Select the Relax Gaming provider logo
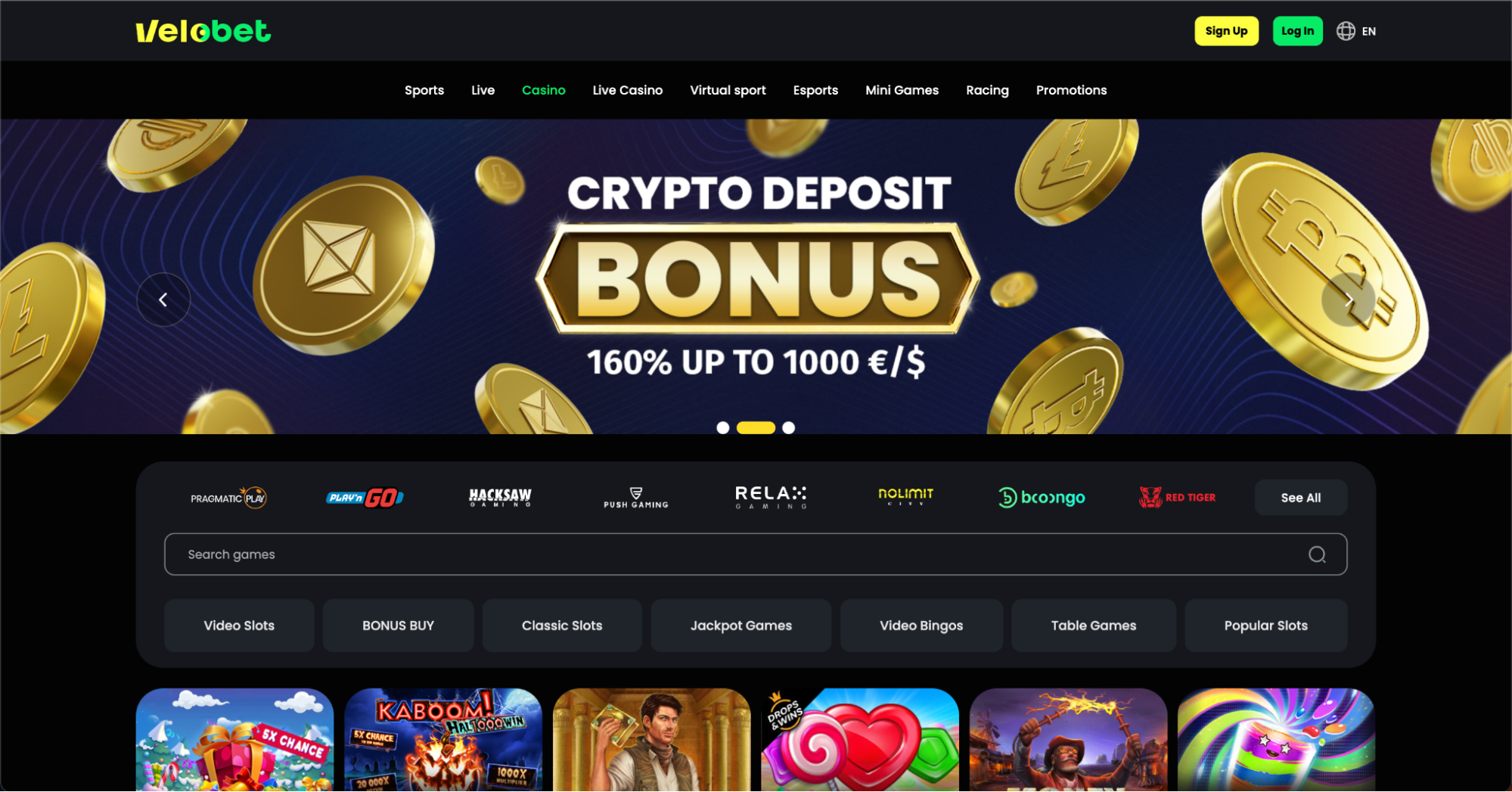Screen dimensions: 1512x792 pyautogui.click(x=771, y=497)
